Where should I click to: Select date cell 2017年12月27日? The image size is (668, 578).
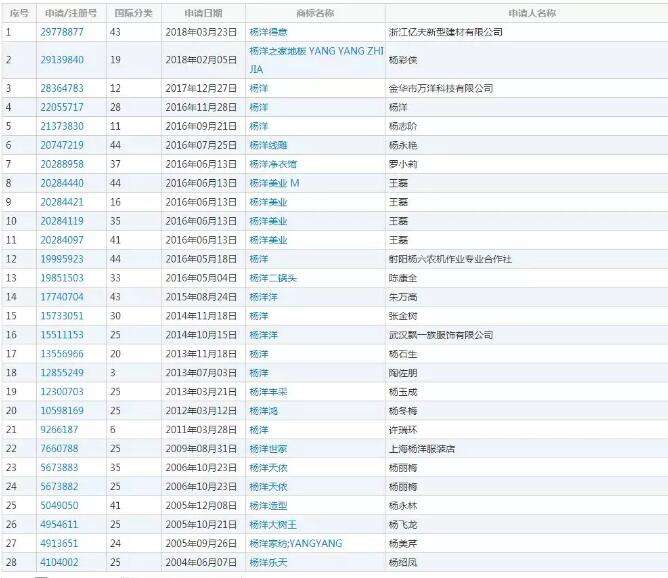click(x=201, y=88)
